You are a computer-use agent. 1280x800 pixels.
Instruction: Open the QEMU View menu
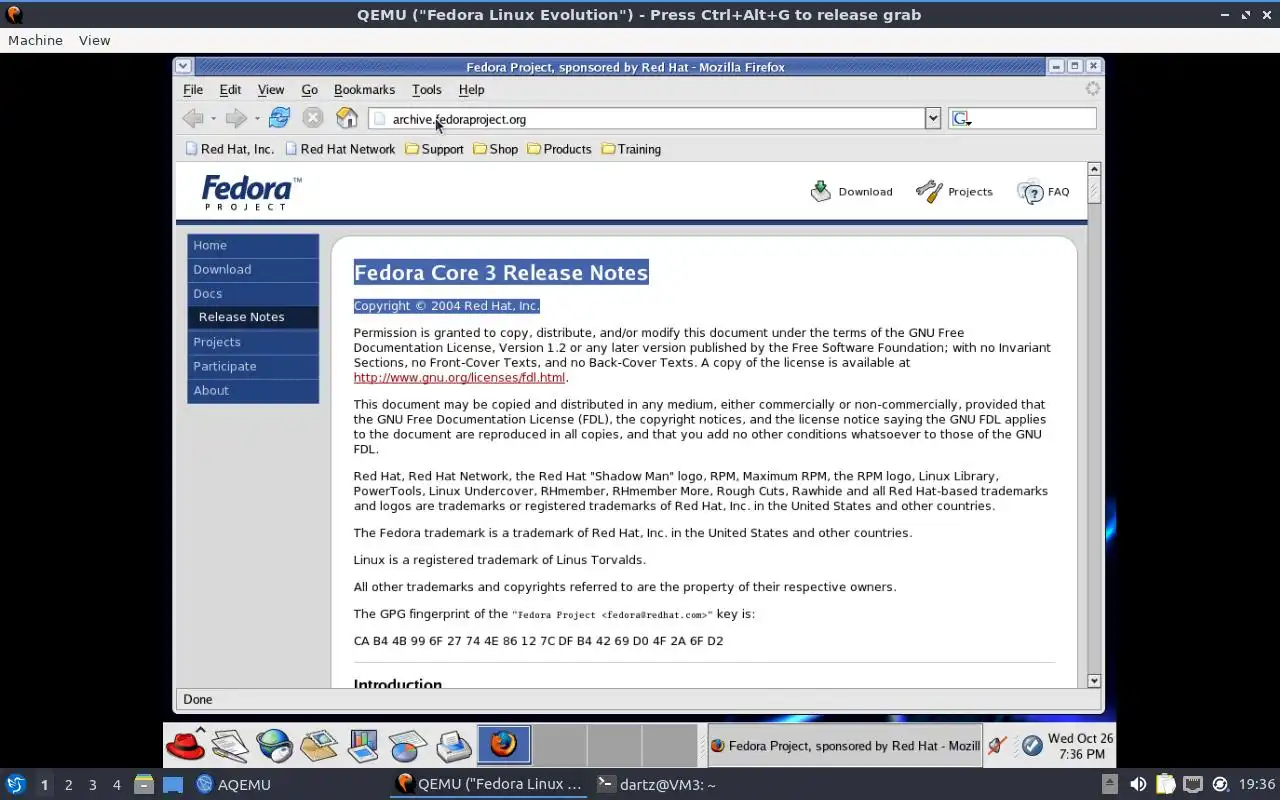click(x=94, y=40)
